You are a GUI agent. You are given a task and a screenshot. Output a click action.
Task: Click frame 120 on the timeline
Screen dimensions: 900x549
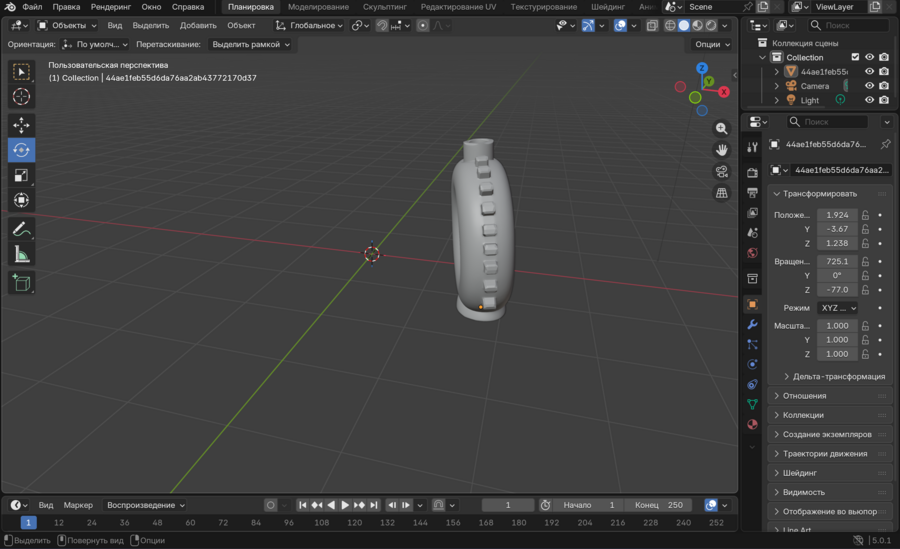(x=353, y=523)
